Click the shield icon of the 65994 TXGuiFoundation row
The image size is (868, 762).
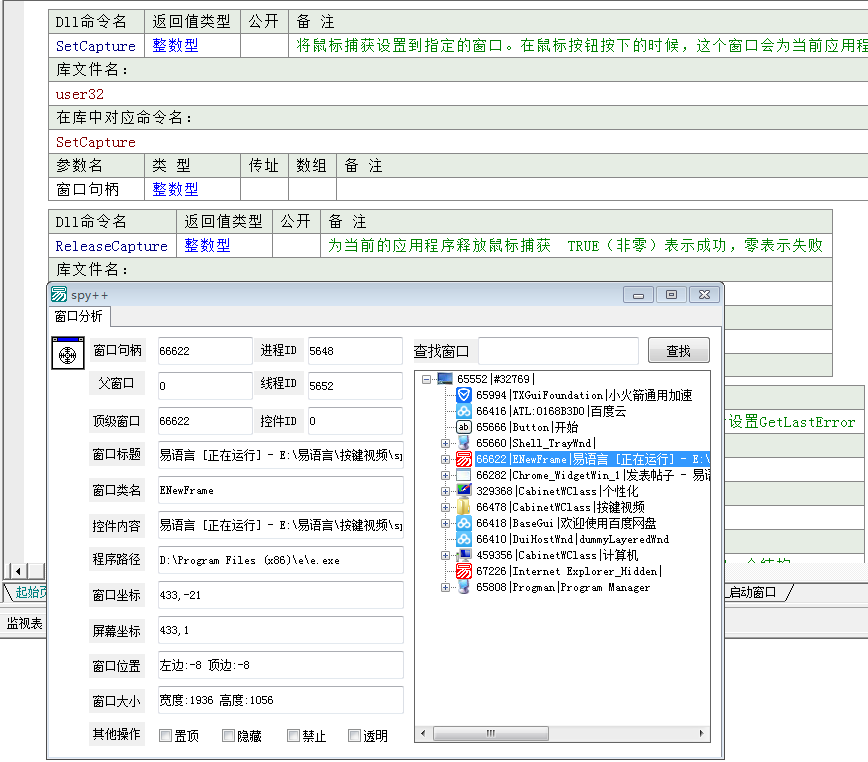[x=463, y=395]
